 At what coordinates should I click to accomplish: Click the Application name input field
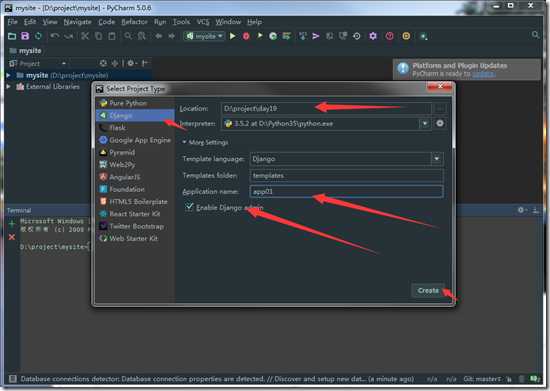coord(347,191)
